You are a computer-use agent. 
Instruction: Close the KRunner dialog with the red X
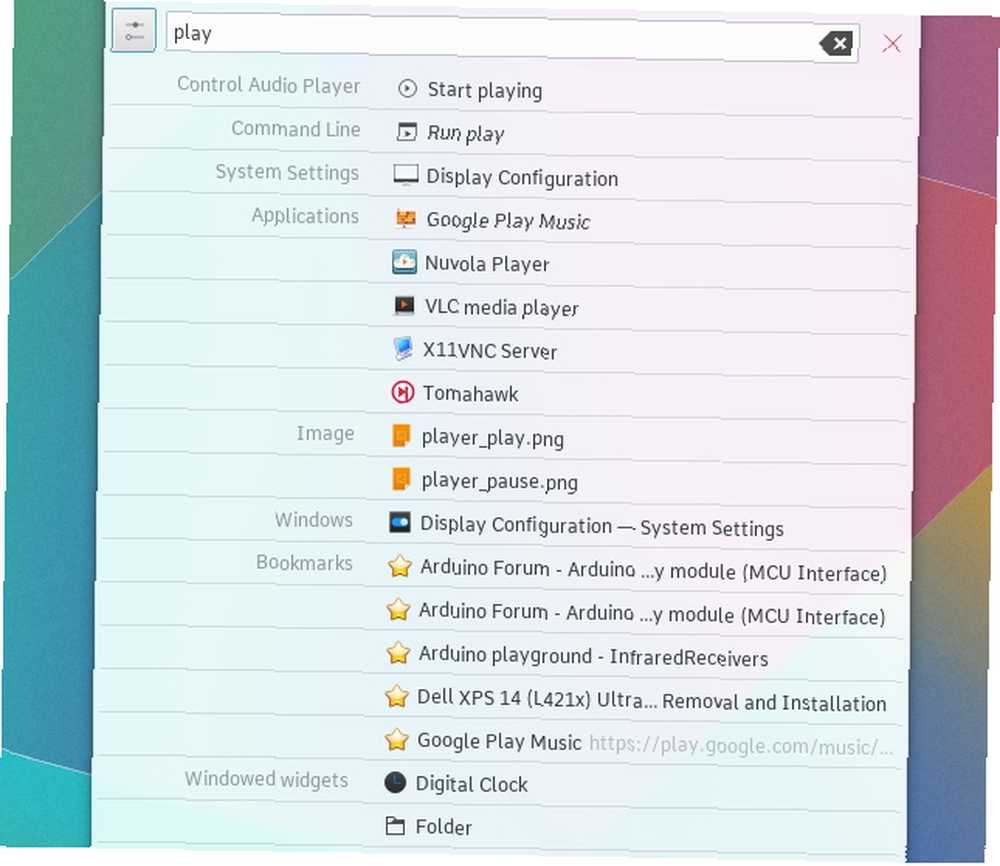click(892, 43)
